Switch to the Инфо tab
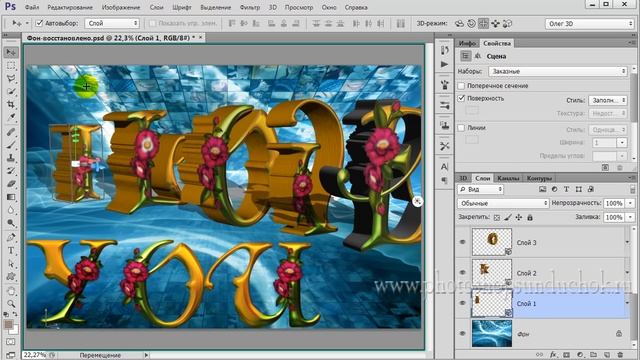This screenshot has width=640, height=360. pyautogui.click(x=467, y=43)
